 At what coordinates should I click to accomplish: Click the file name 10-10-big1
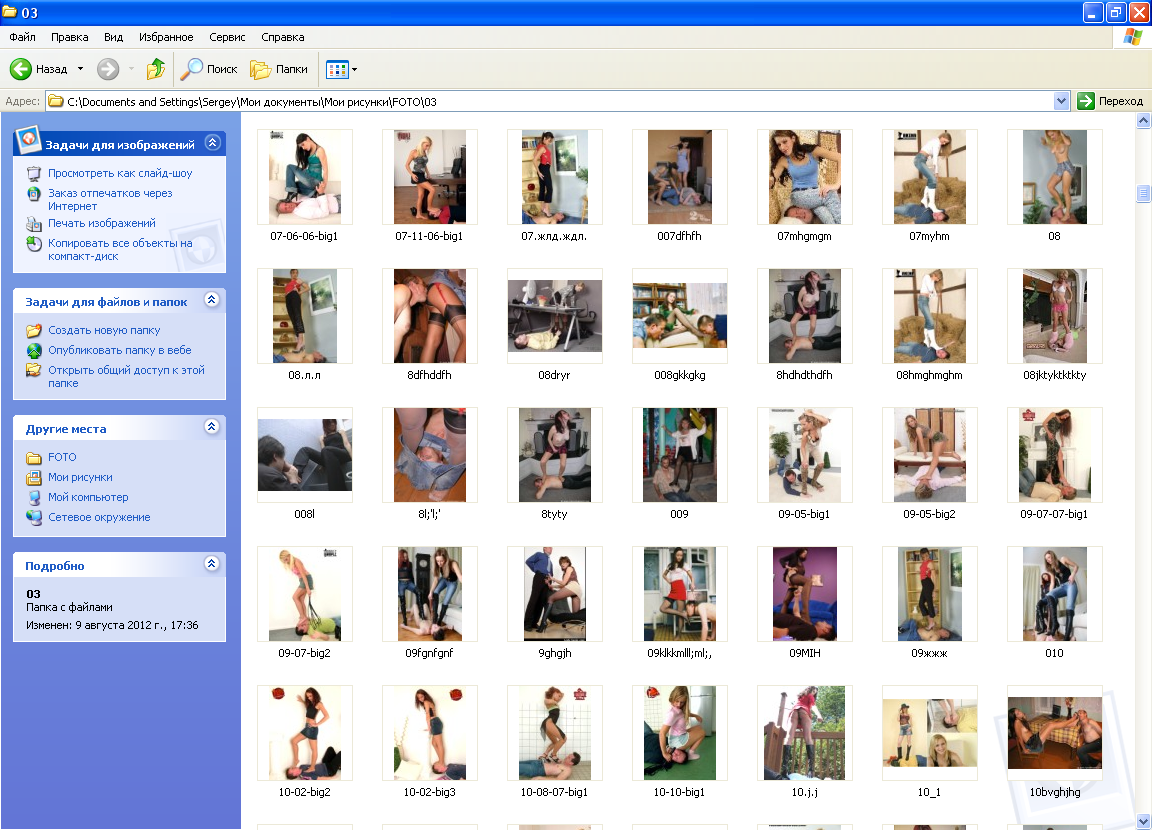coord(679,793)
